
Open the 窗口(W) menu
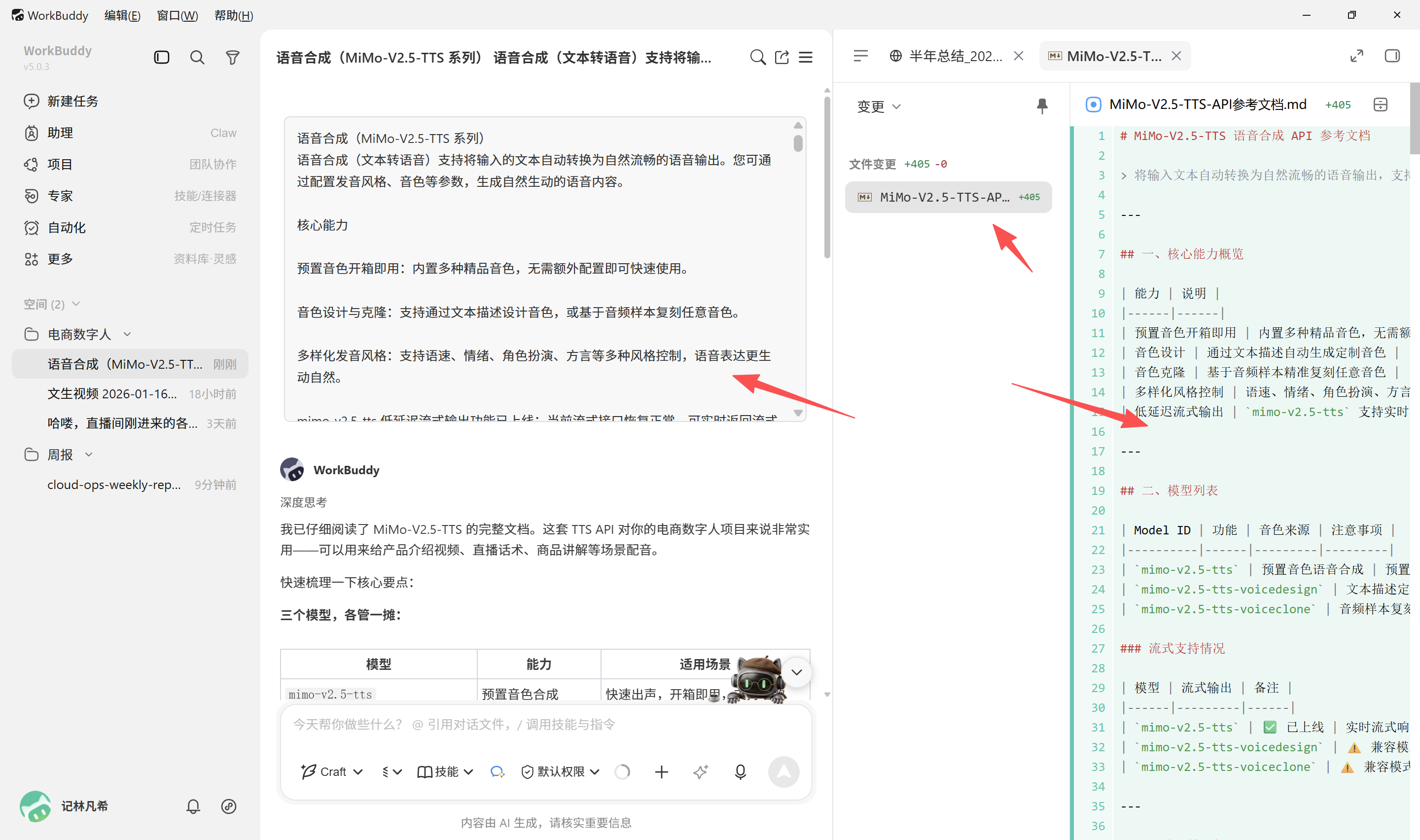(177, 15)
